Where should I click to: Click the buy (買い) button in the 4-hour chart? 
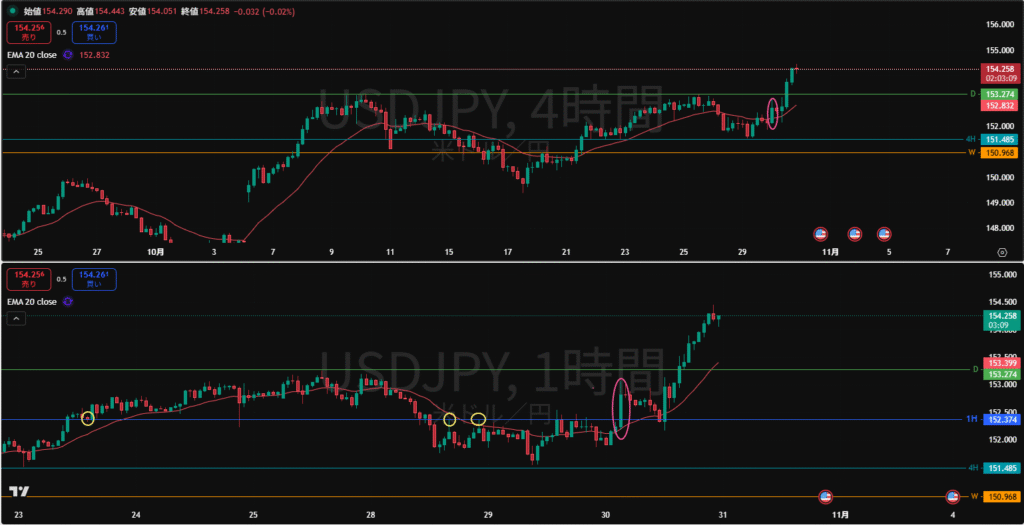tap(95, 32)
